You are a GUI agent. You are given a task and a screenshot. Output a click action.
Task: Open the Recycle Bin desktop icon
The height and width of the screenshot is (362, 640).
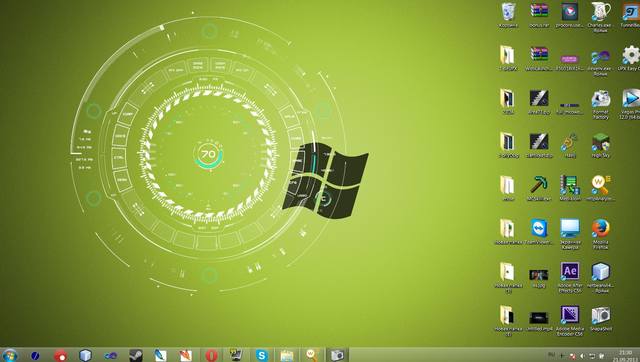tap(508, 15)
